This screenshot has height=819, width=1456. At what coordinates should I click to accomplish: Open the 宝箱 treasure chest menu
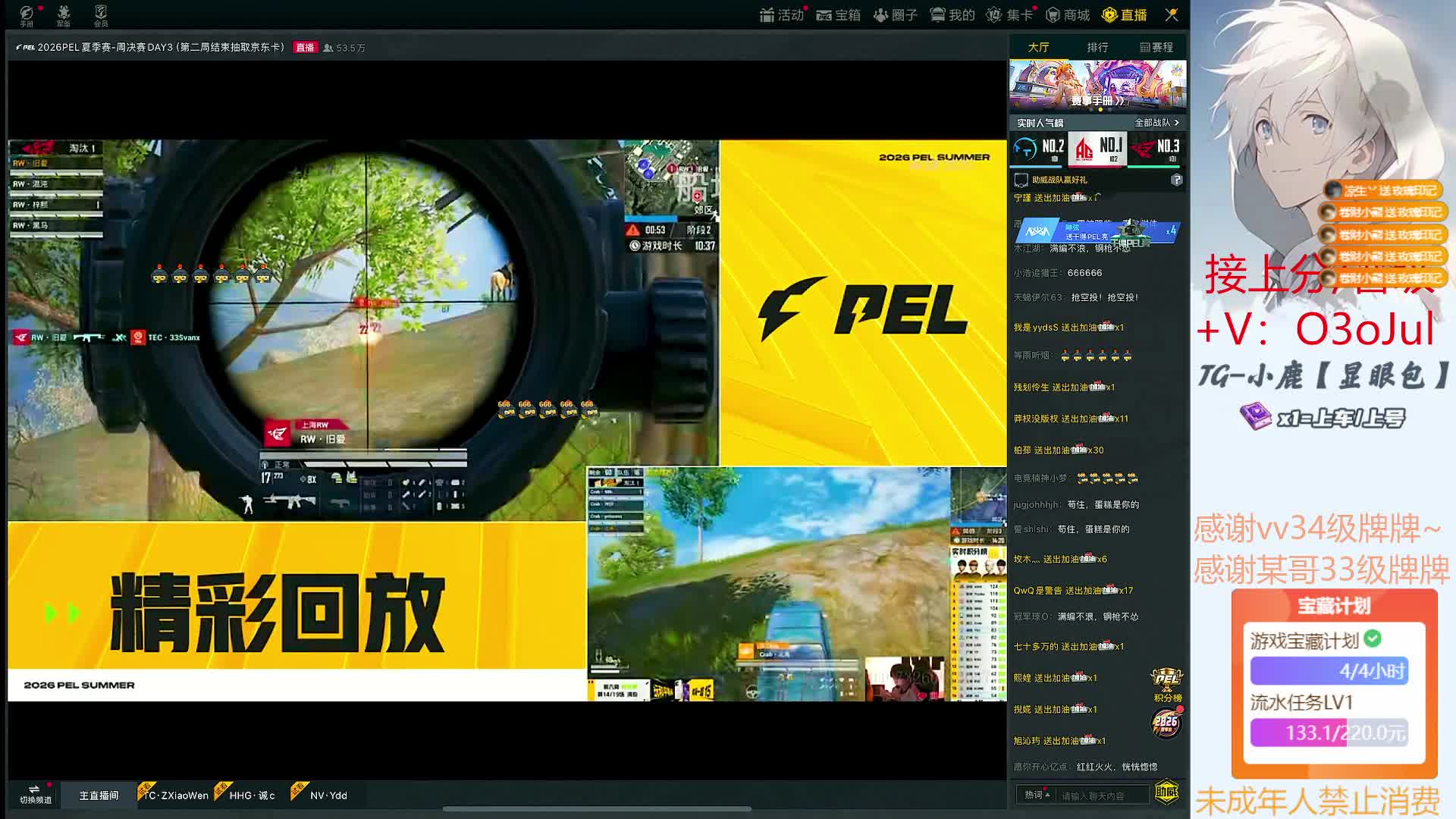[838, 14]
